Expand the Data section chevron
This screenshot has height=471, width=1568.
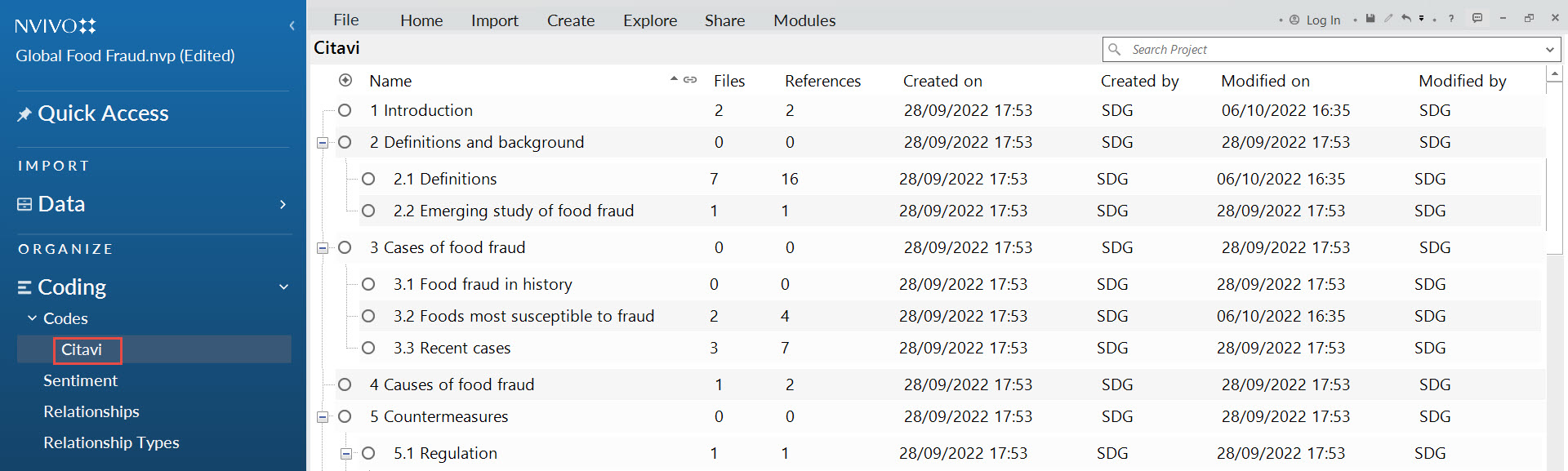(283, 204)
